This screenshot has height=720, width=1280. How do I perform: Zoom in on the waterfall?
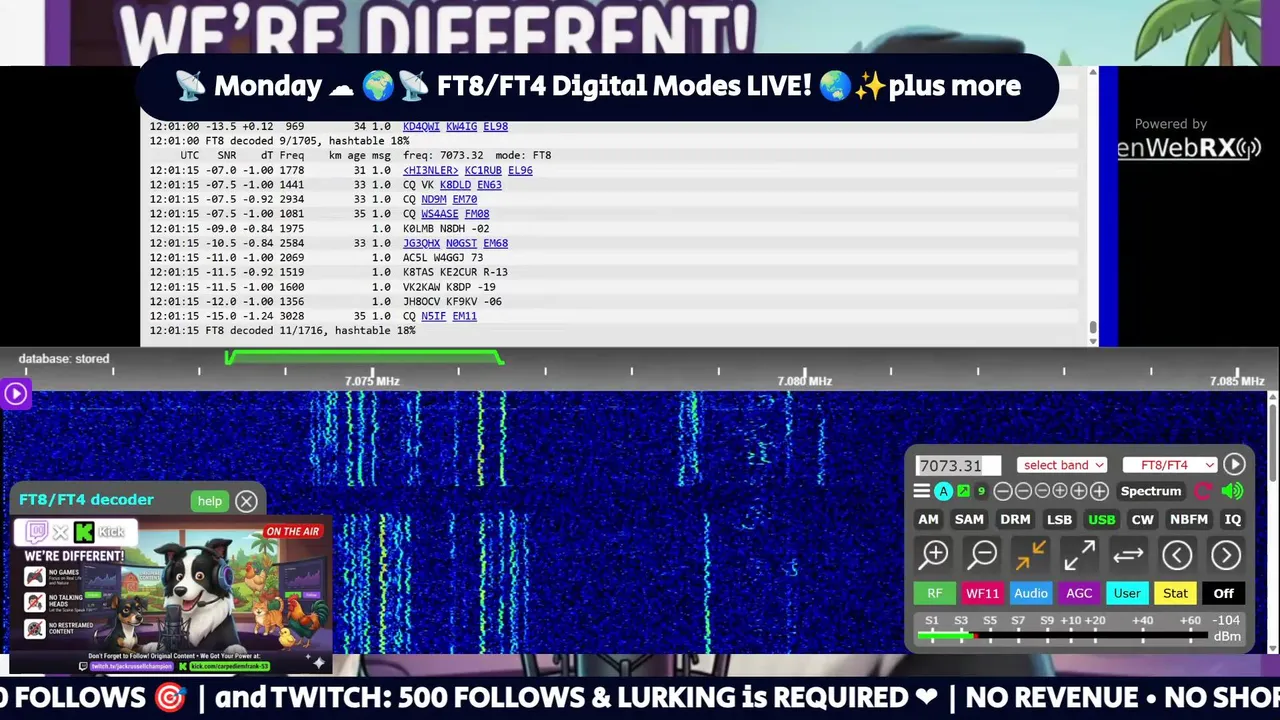pyautogui.click(x=934, y=554)
